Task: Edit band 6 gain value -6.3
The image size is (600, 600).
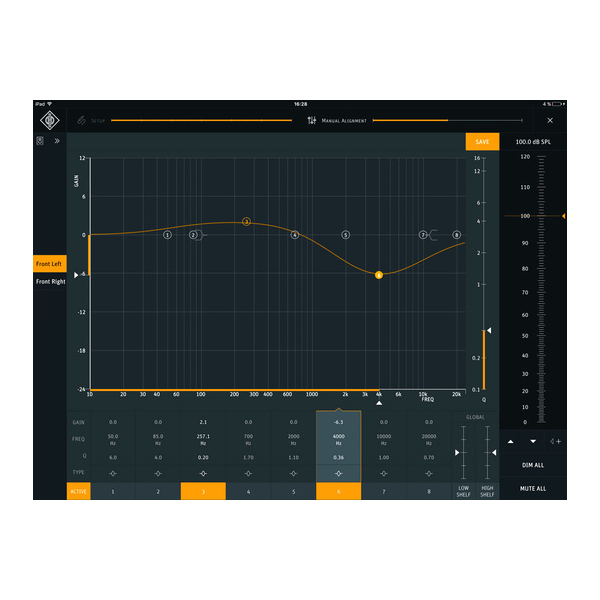Action: click(339, 422)
